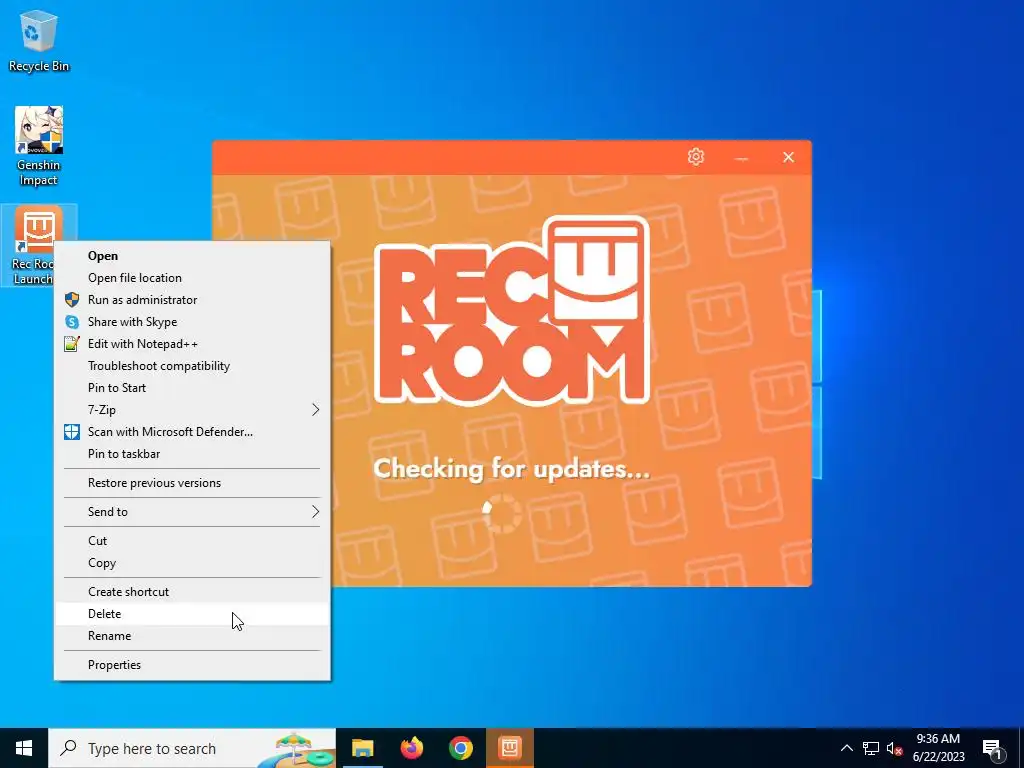Screen dimensions: 1024x768
Task: Open Properties from the context menu
Action: click(192, 665)
